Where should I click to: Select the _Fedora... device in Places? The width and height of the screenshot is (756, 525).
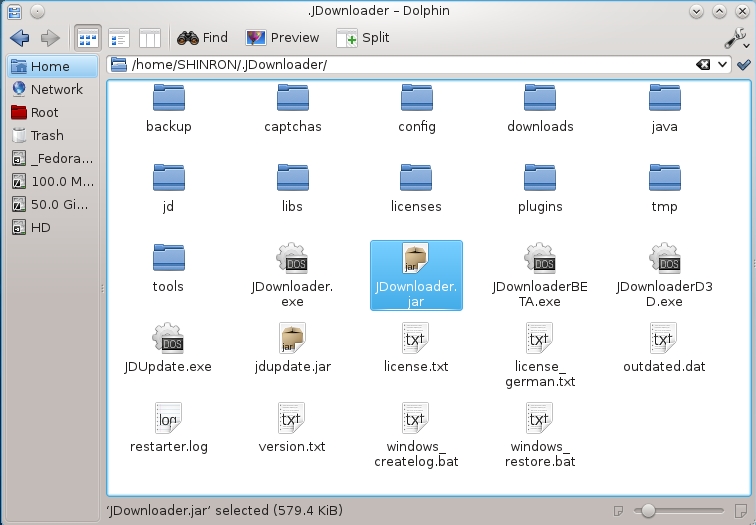click(53, 159)
